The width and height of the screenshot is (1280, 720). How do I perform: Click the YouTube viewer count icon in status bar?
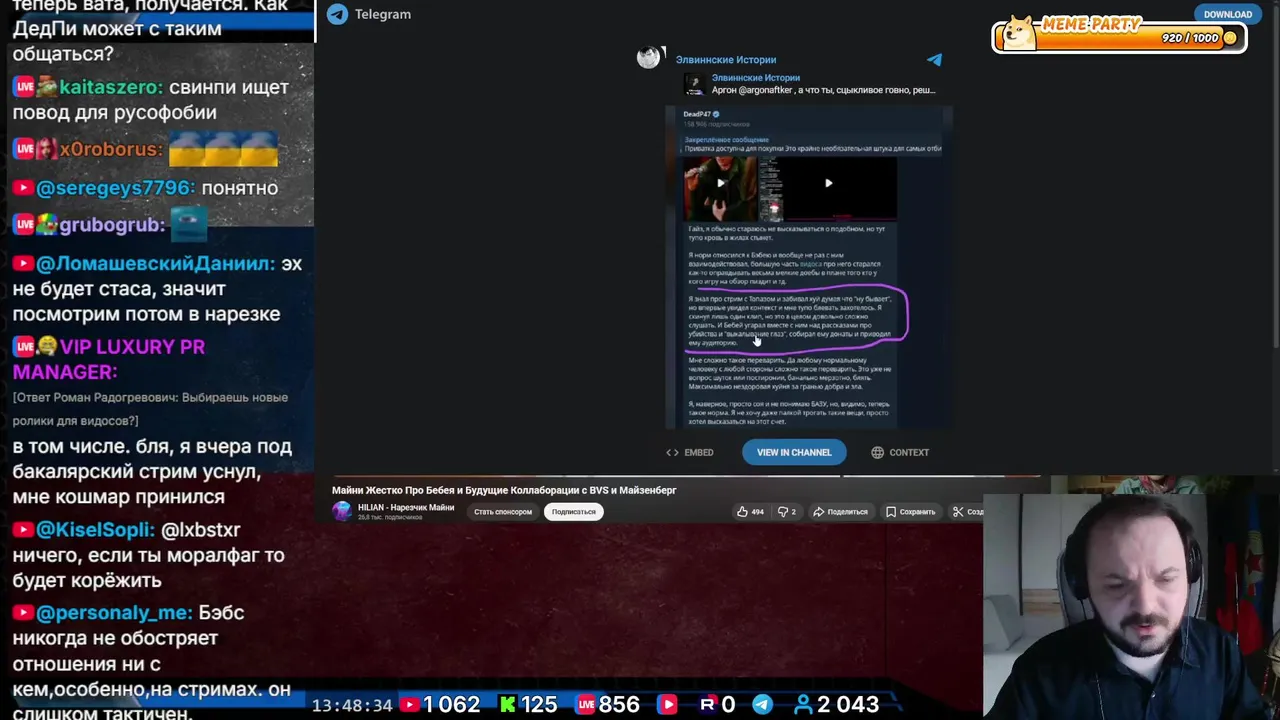click(409, 705)
